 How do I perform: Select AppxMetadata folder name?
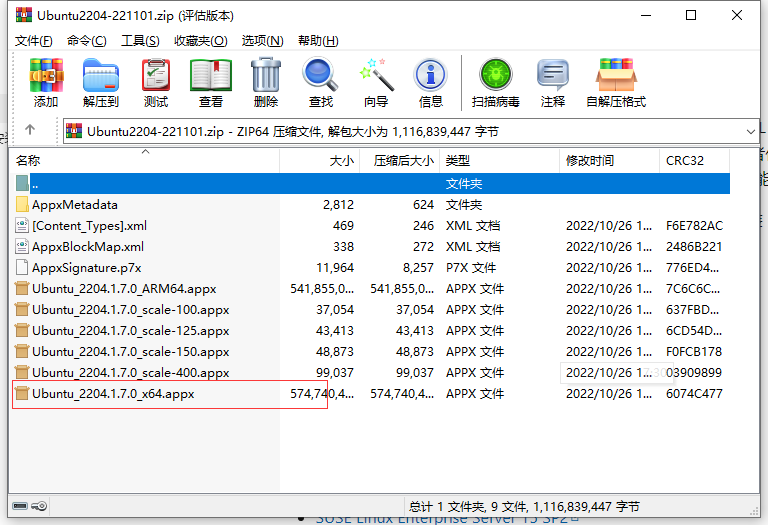[x=75, y=204]
